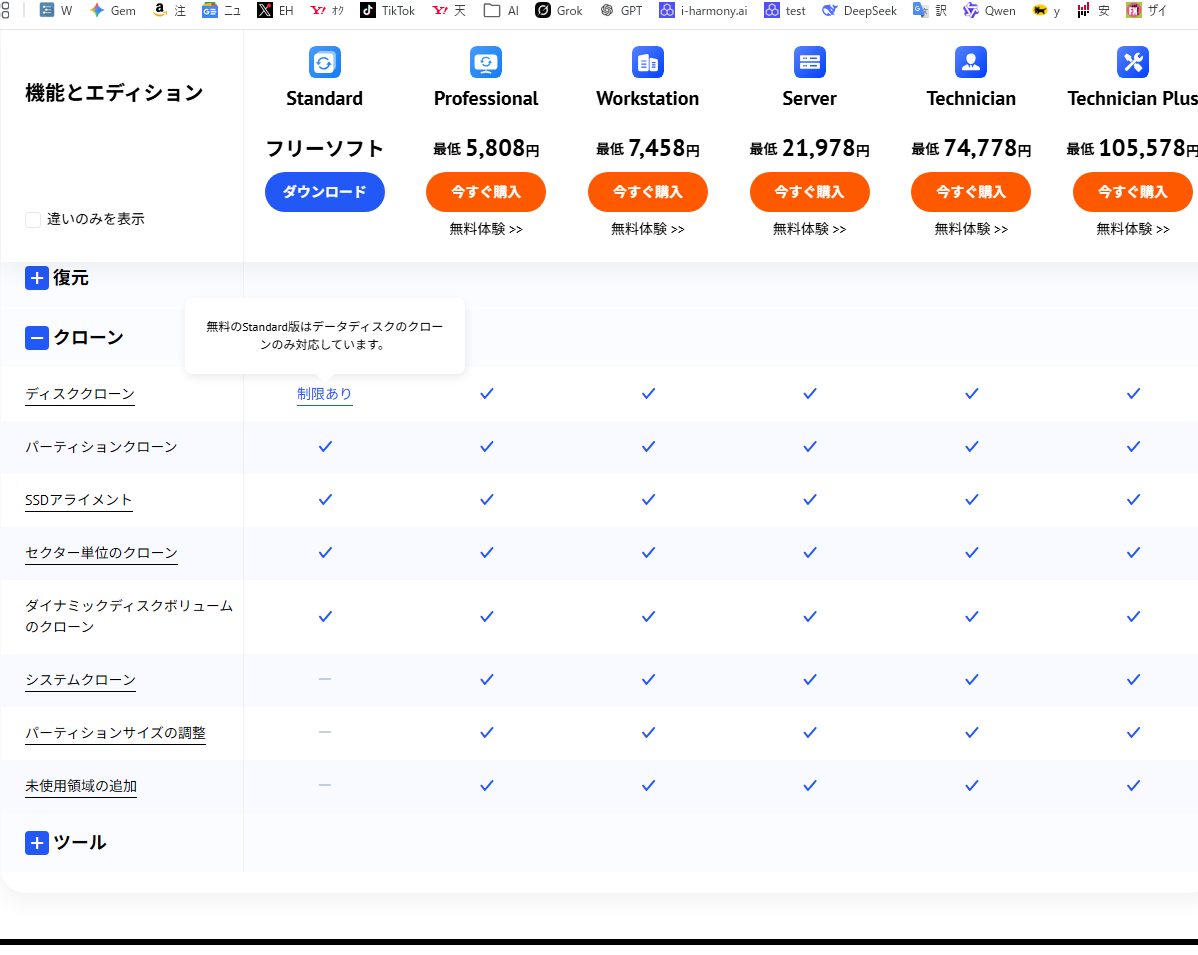Click the Professional edition monitor icon
Screen dimensions: 1198x955
486,62
